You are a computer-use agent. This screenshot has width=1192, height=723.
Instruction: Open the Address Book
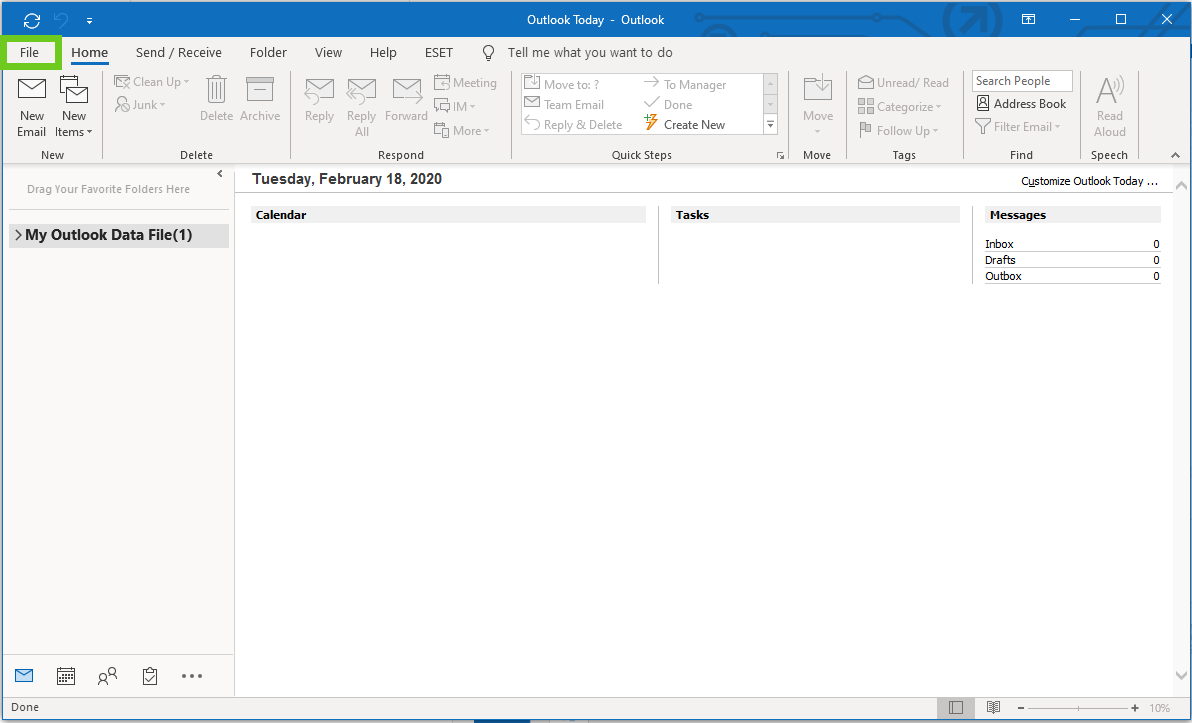click(1021, 104)
